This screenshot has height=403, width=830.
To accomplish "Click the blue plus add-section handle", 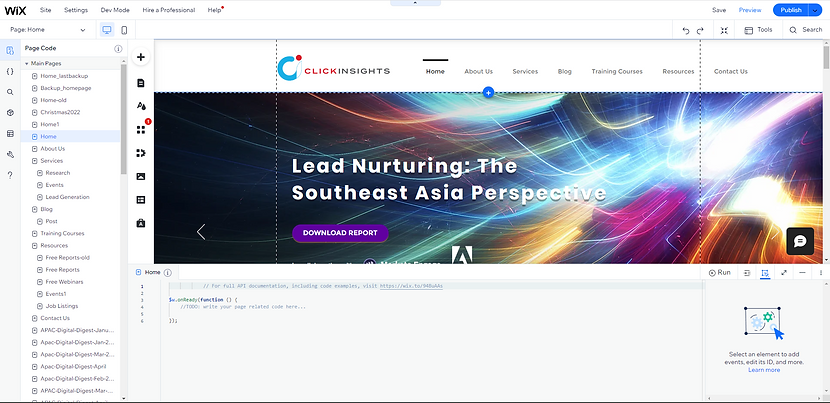I will (x=488, y=93).
